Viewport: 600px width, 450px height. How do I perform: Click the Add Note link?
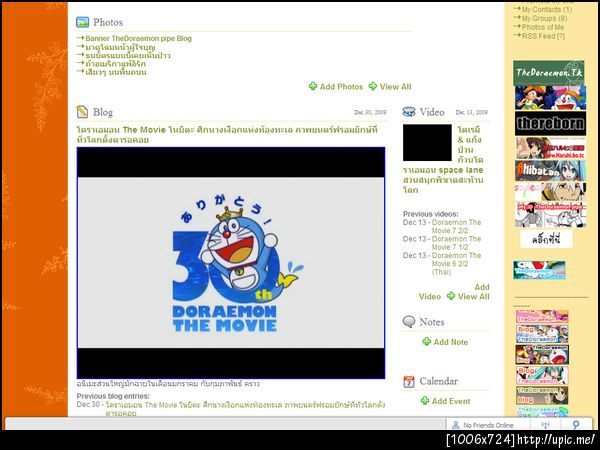(450, 342)
